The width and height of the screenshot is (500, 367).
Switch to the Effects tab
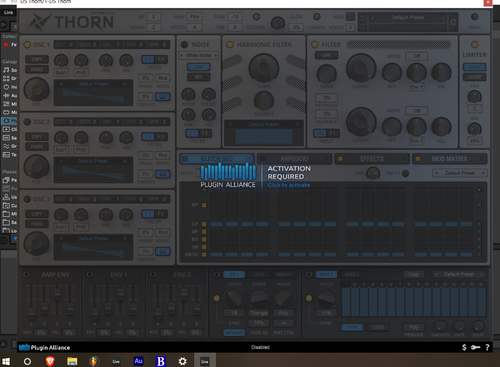pyautogui.click(x=372, y=159)
